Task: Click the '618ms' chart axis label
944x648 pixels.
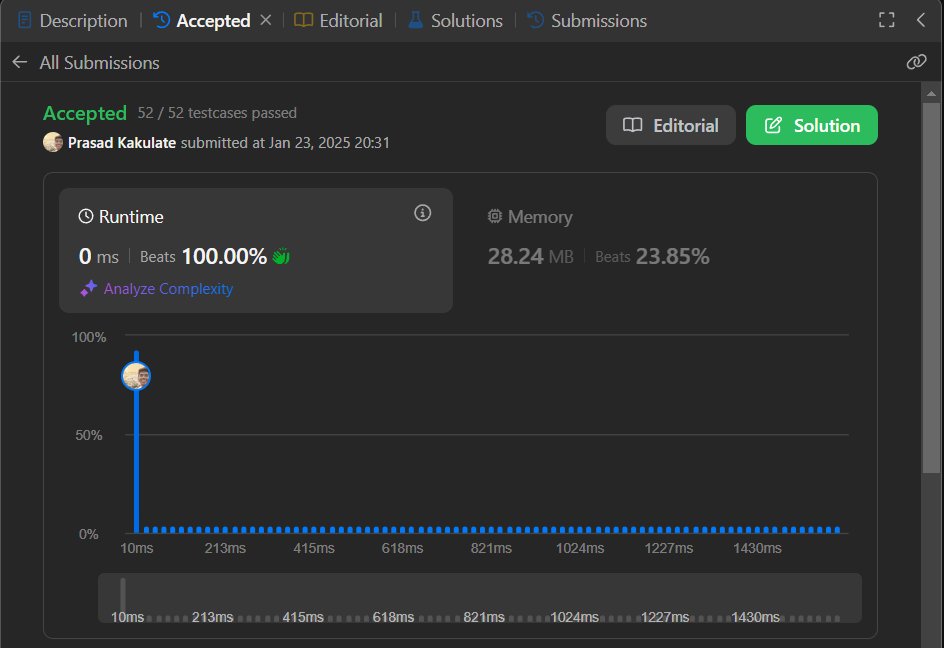Action: tap(402, 548)
